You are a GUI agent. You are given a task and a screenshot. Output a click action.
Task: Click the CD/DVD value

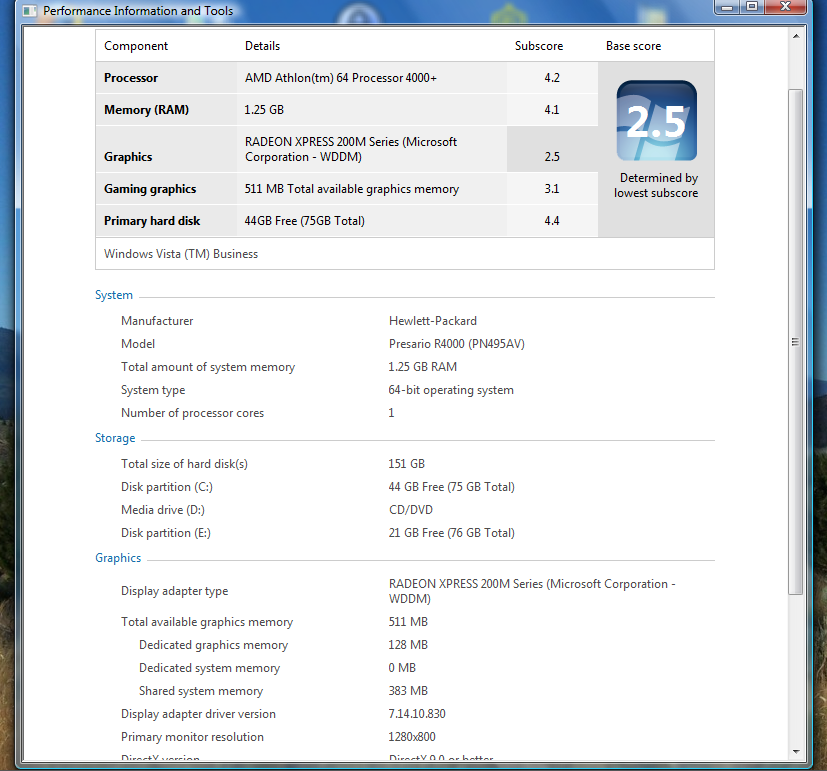pos(410,510)
